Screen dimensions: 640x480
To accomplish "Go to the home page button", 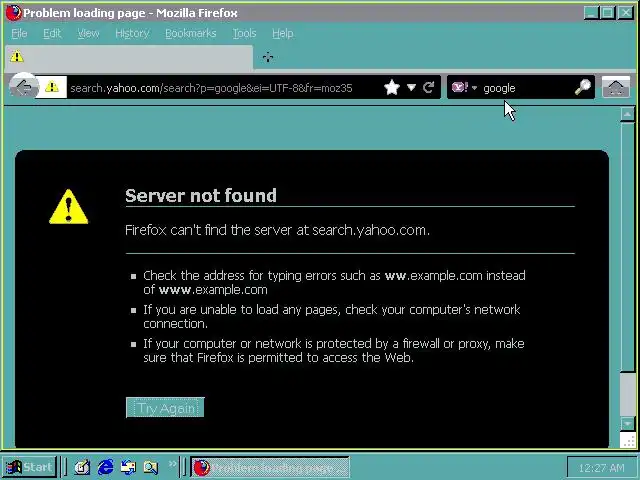I will pyautogui.click(x=616, y=87).
